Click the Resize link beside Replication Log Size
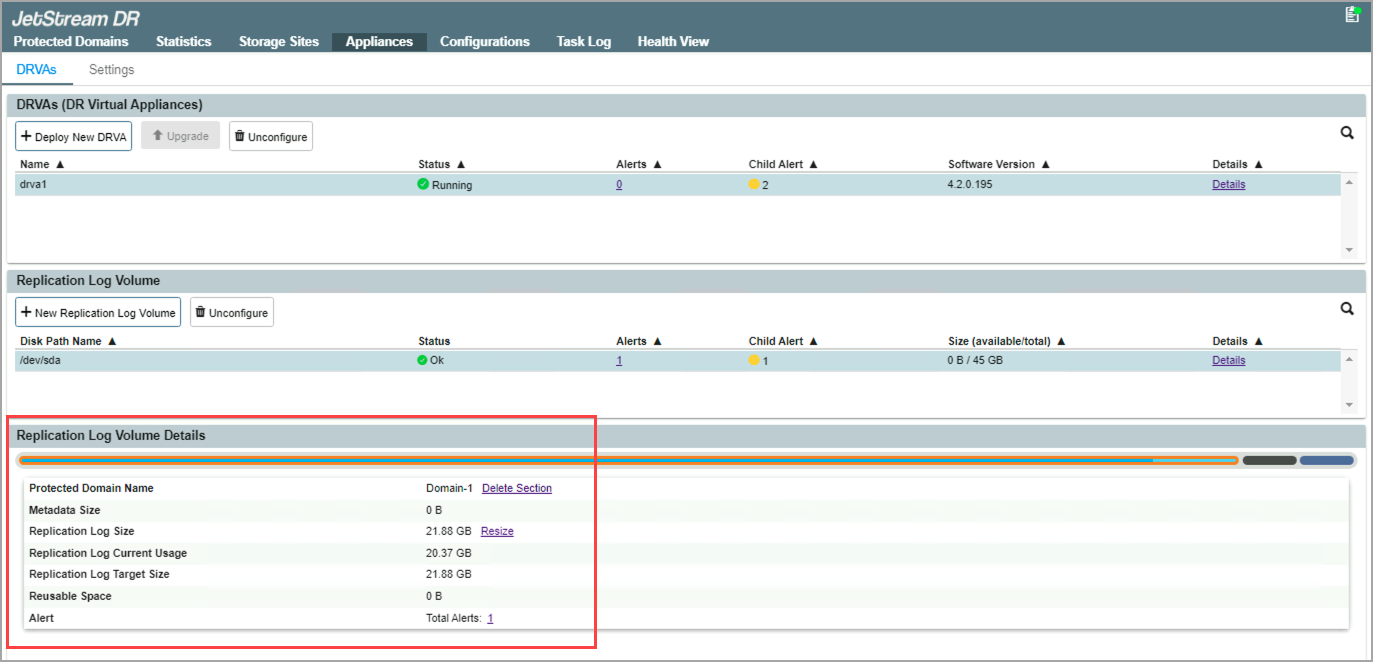The image size is (1373, 662). [497, 532]
